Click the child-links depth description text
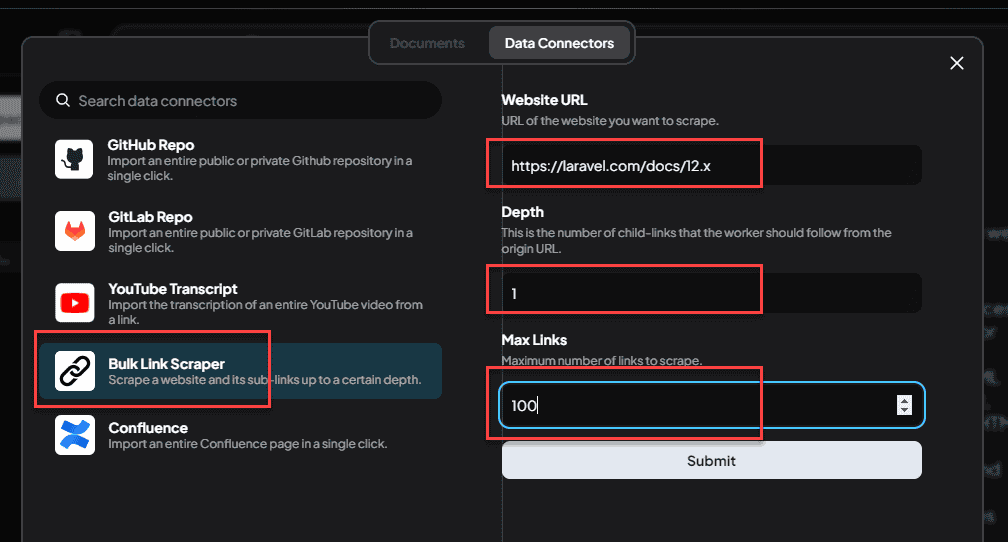 (x=696, y=240)
